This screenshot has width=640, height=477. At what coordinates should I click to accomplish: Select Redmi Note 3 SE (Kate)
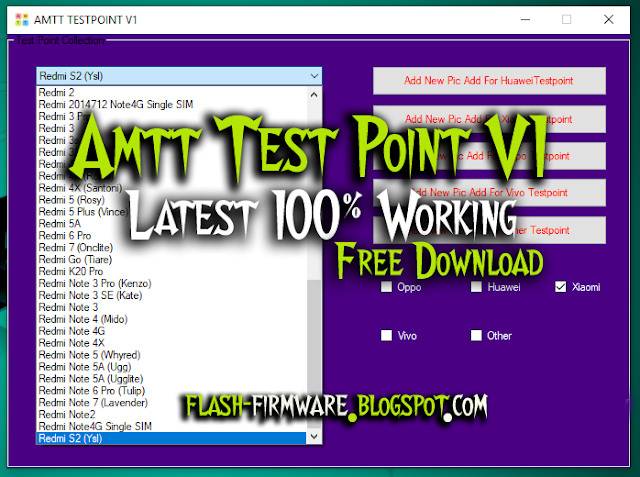[x=171, y=295]
